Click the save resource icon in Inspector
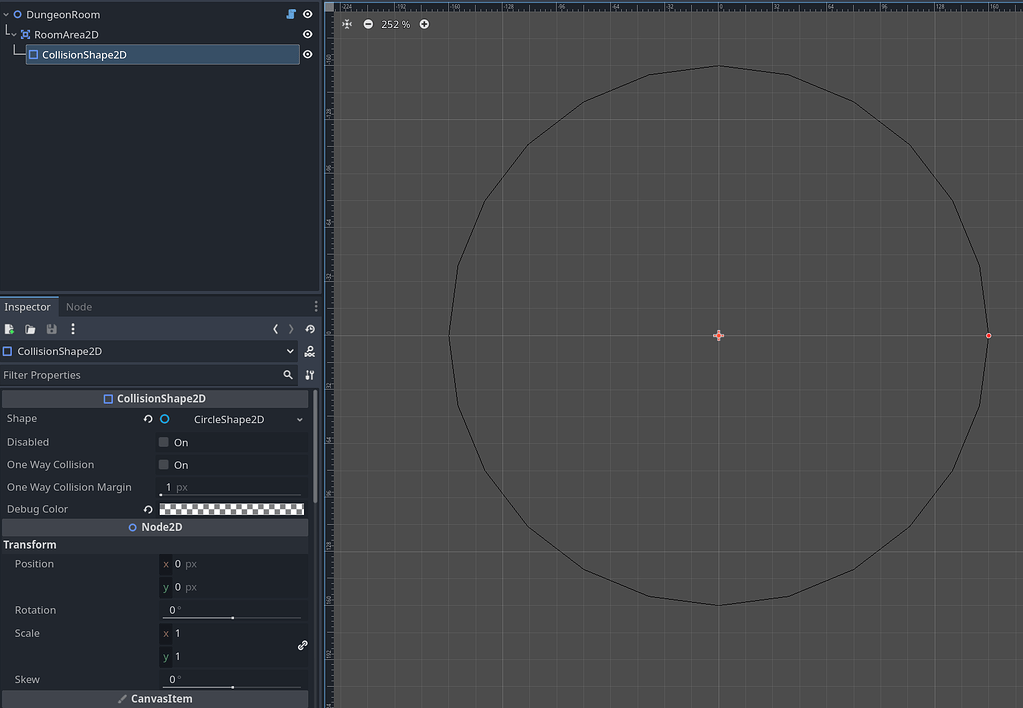This screenshot has height=708, width=1023. (51, 328)
